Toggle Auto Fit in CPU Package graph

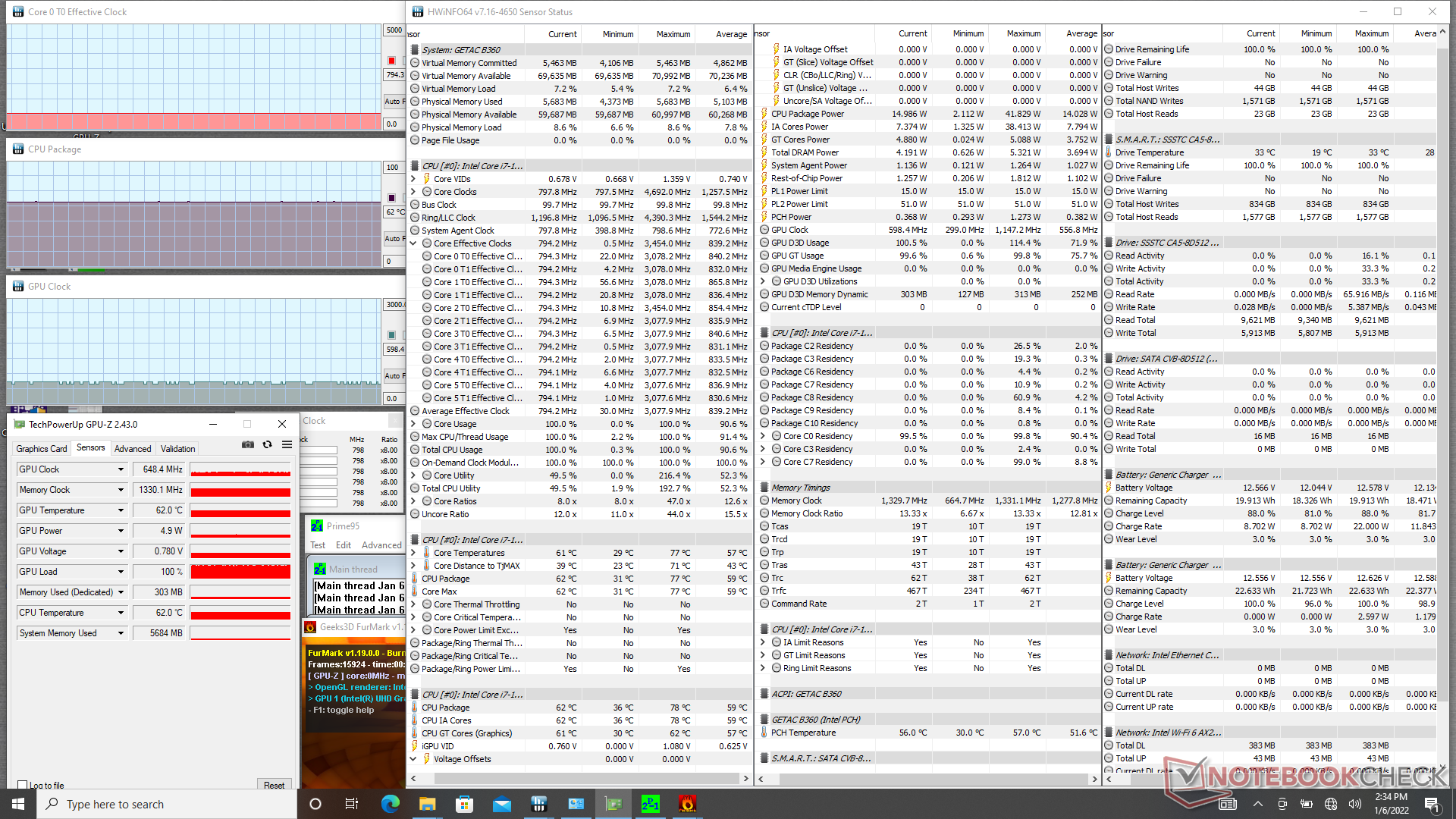(x=392, y=238)
